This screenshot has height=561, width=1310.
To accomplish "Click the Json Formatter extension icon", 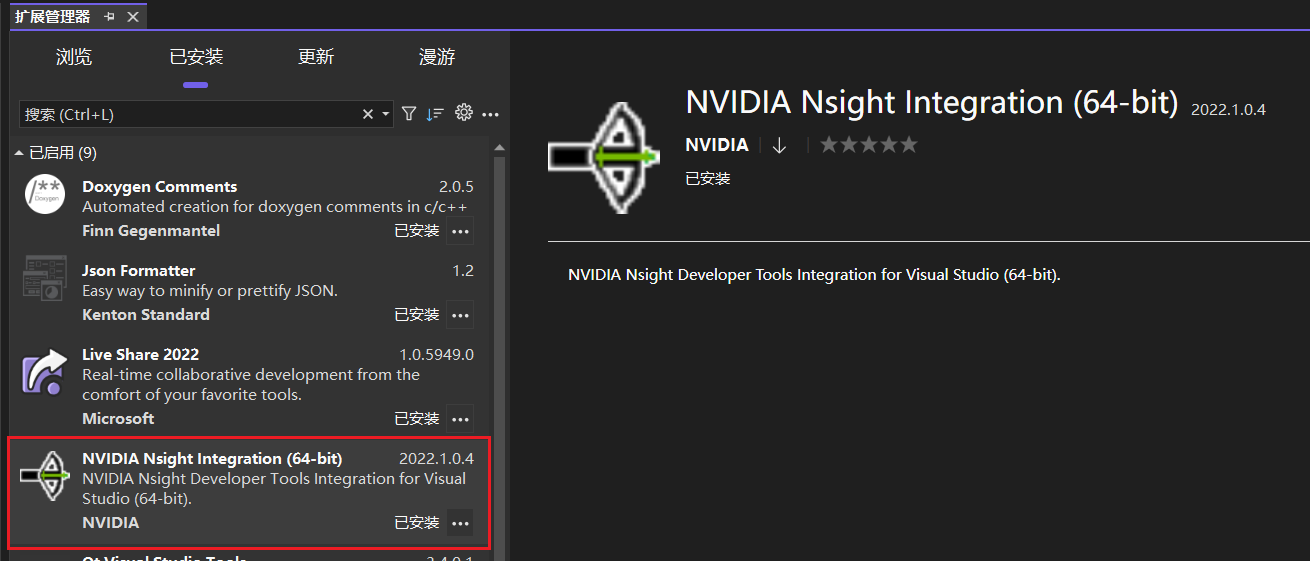I will tap(45, 279).
